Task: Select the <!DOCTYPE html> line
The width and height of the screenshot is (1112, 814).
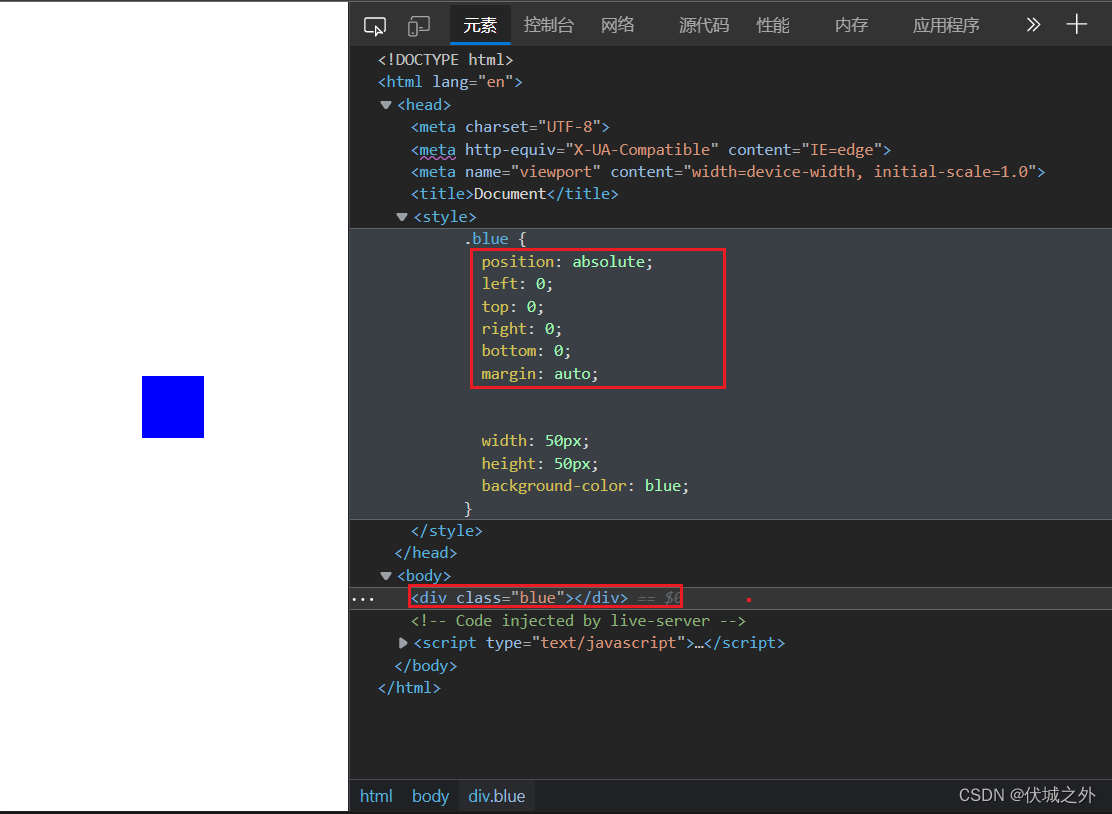Action: click(x=445, y=60)
